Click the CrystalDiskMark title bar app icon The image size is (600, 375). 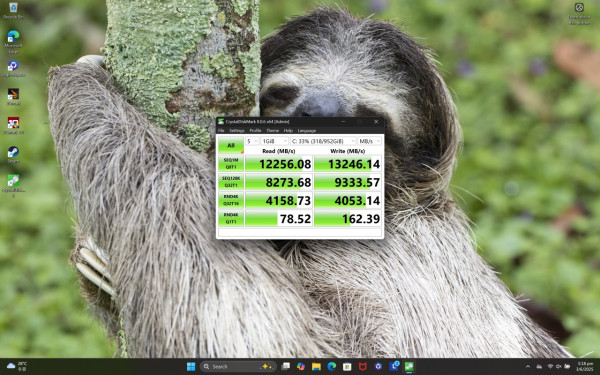(x=221, y=121)
